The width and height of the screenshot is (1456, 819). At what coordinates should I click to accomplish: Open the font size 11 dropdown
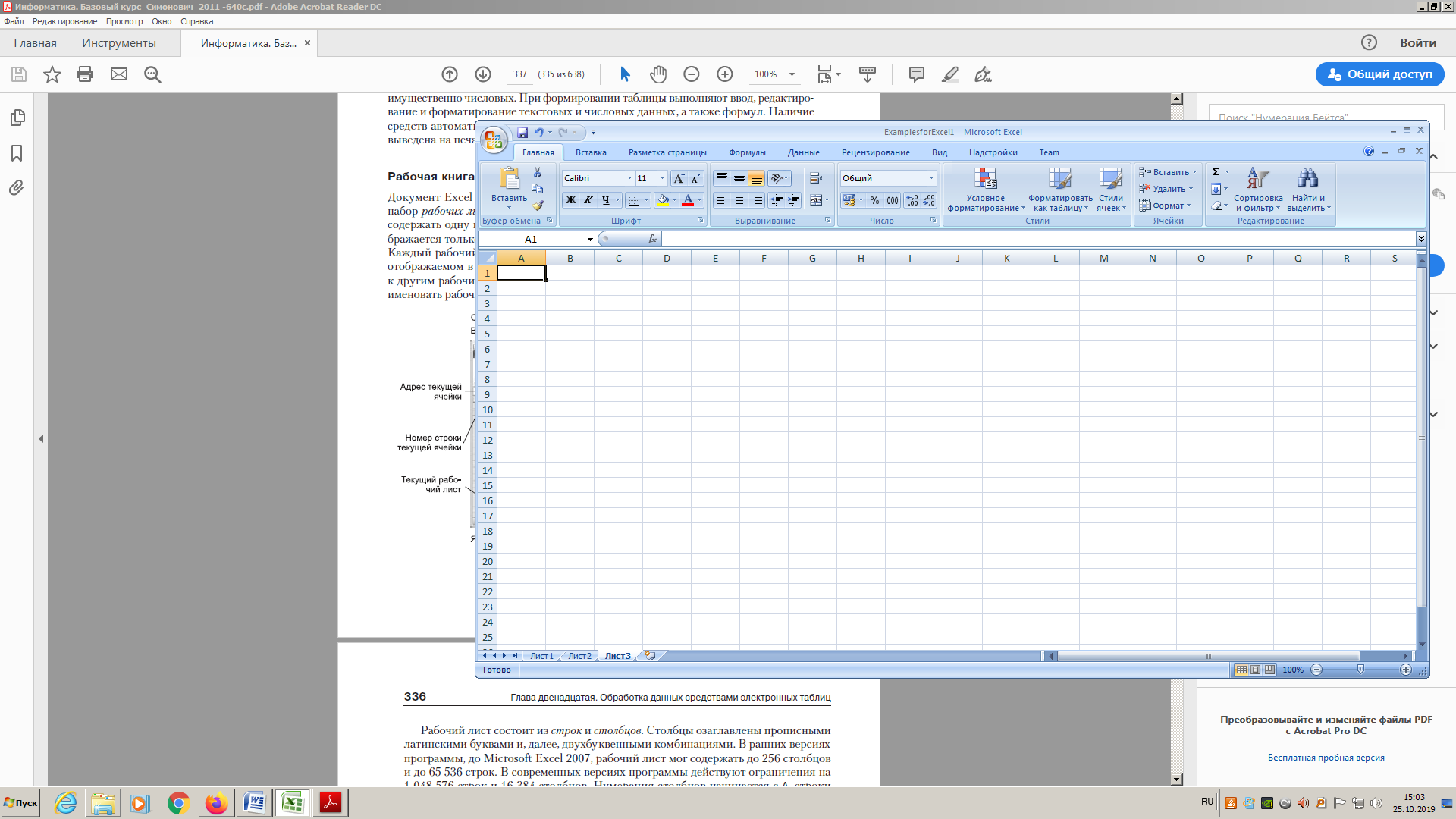(662, 178)
